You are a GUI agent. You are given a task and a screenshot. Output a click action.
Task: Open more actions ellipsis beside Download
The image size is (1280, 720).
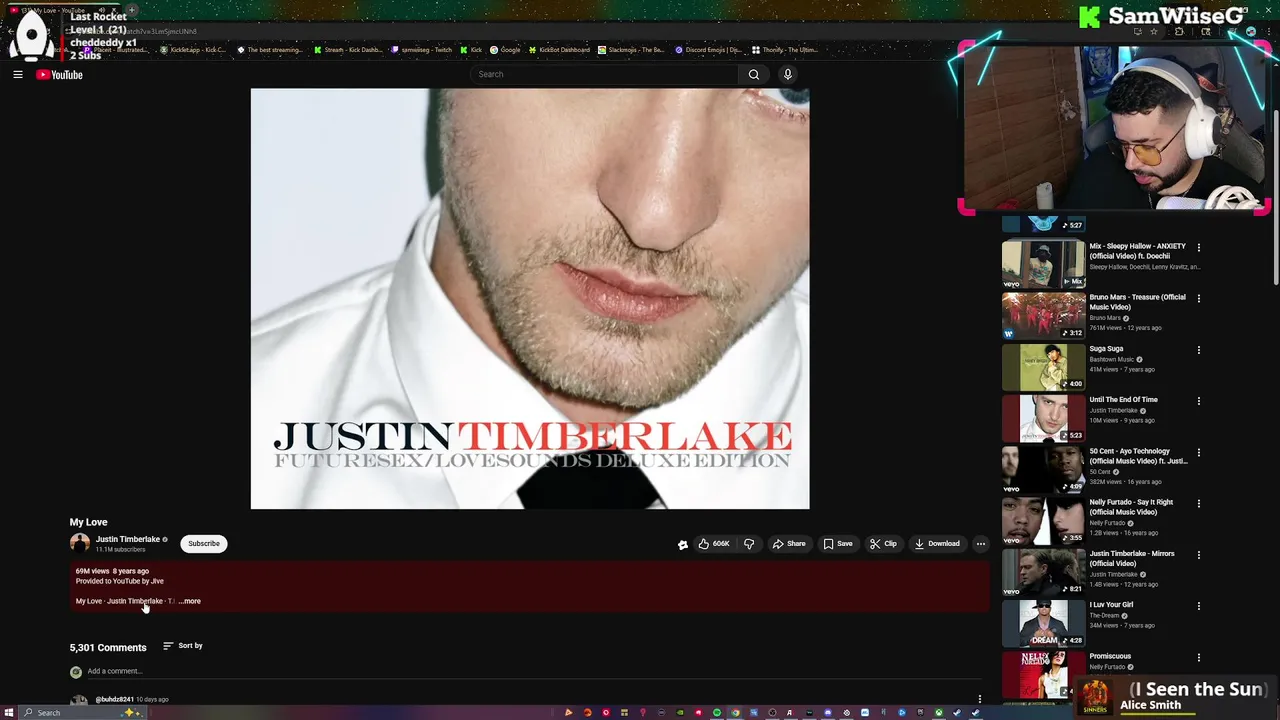click(x=981, y=544)
